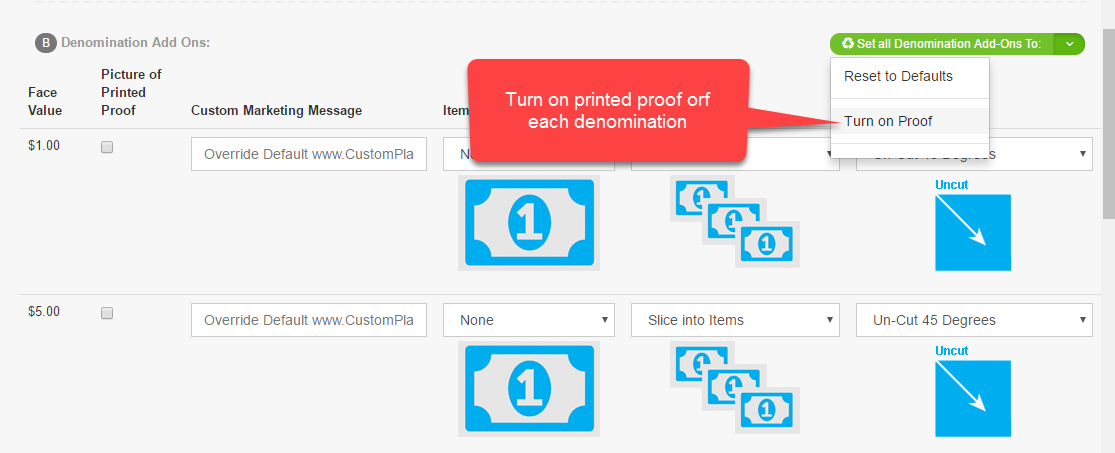Click the circled B section badge

click(46, 43)
